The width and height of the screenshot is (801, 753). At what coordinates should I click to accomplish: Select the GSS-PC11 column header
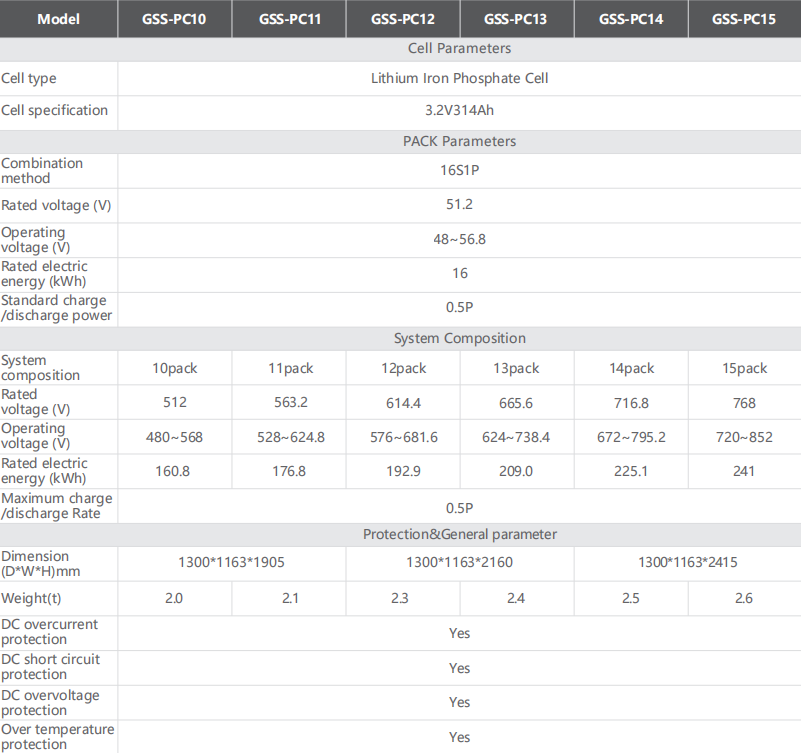pyautogui.click(x=289, y=19)
